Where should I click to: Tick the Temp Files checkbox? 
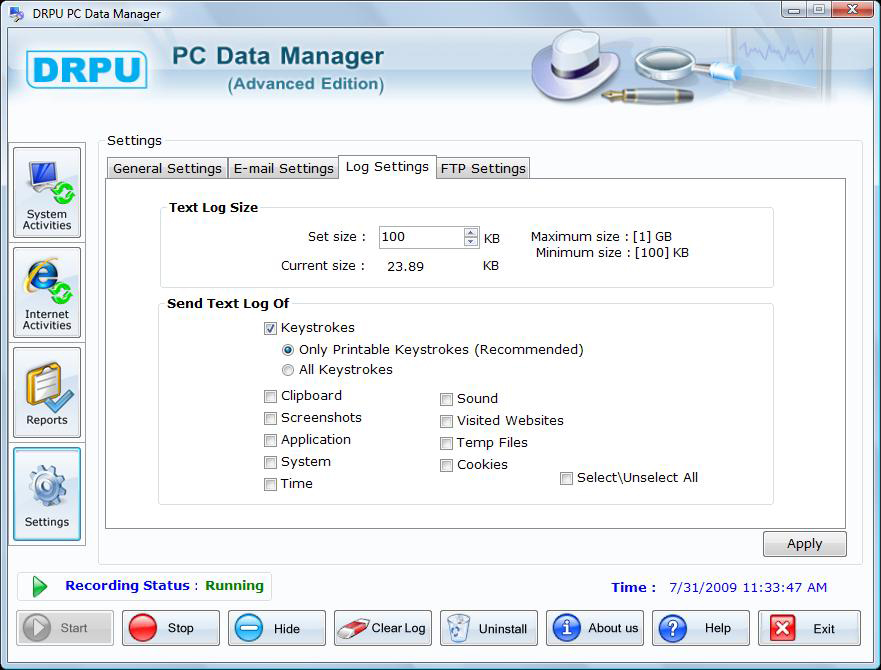446,443
